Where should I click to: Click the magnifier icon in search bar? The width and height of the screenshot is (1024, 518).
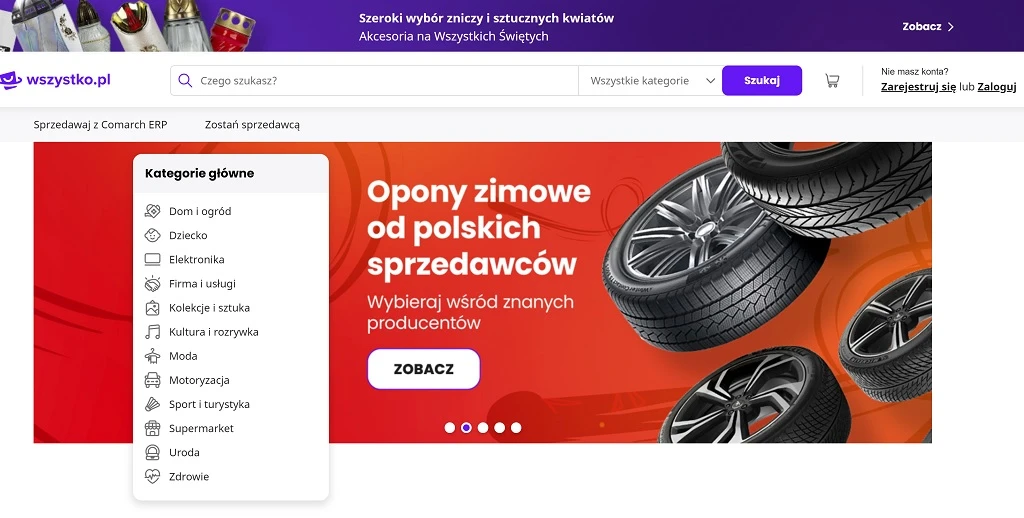tap(185, 80)
